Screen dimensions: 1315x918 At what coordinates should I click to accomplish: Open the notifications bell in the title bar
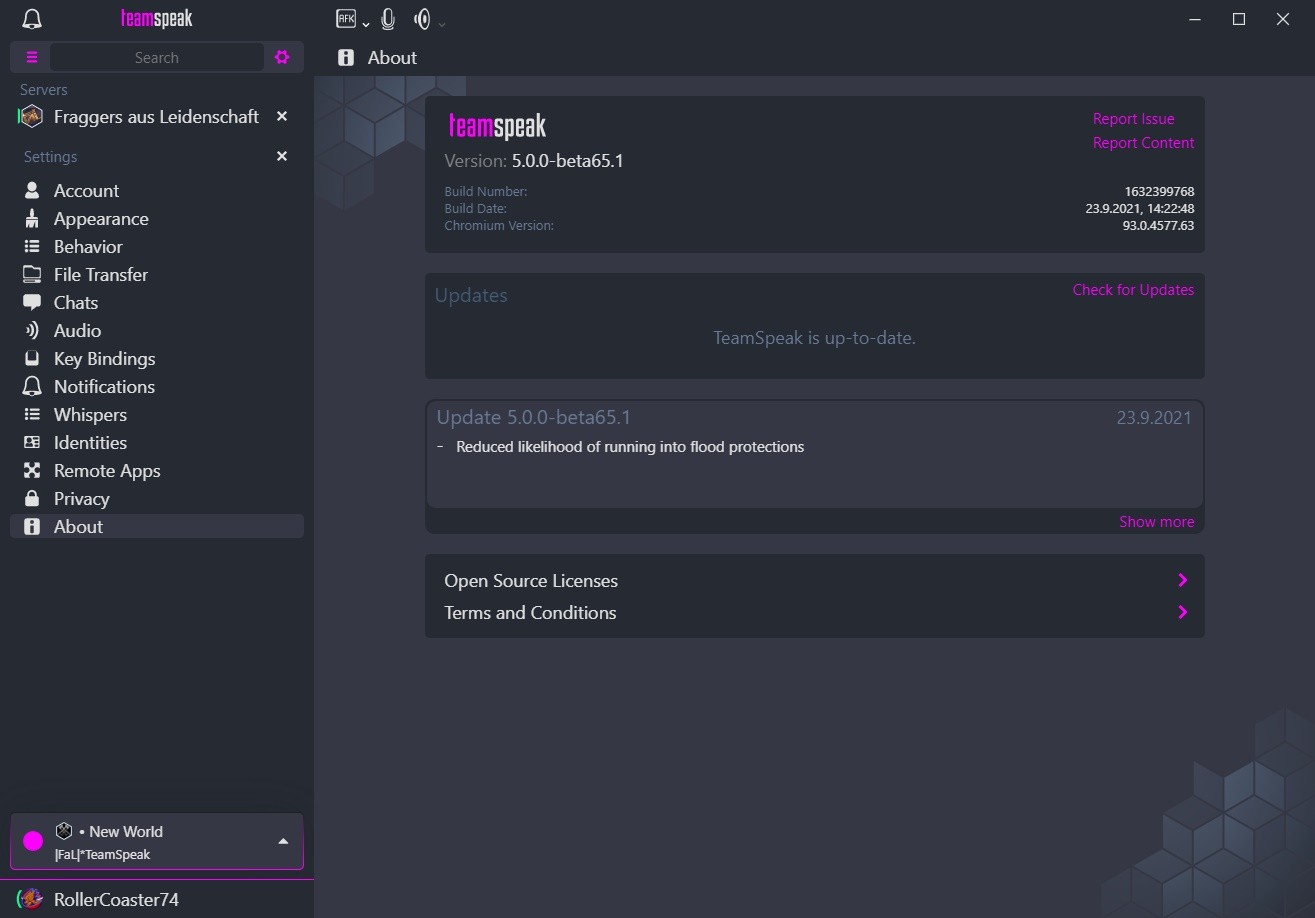pos(32,19)
